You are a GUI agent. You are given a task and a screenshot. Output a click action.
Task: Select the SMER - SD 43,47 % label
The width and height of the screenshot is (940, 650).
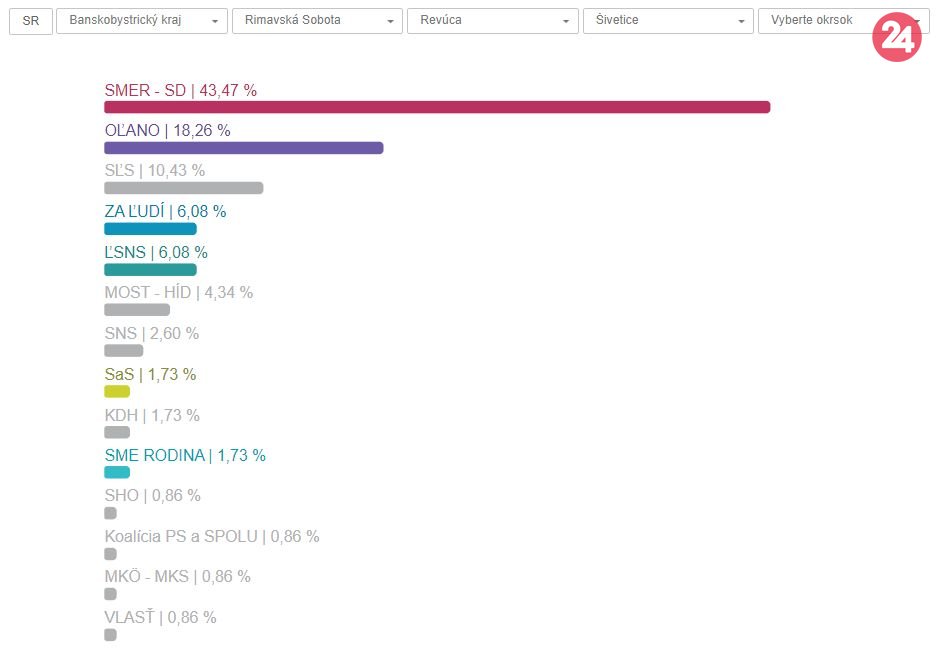(180, 90)
